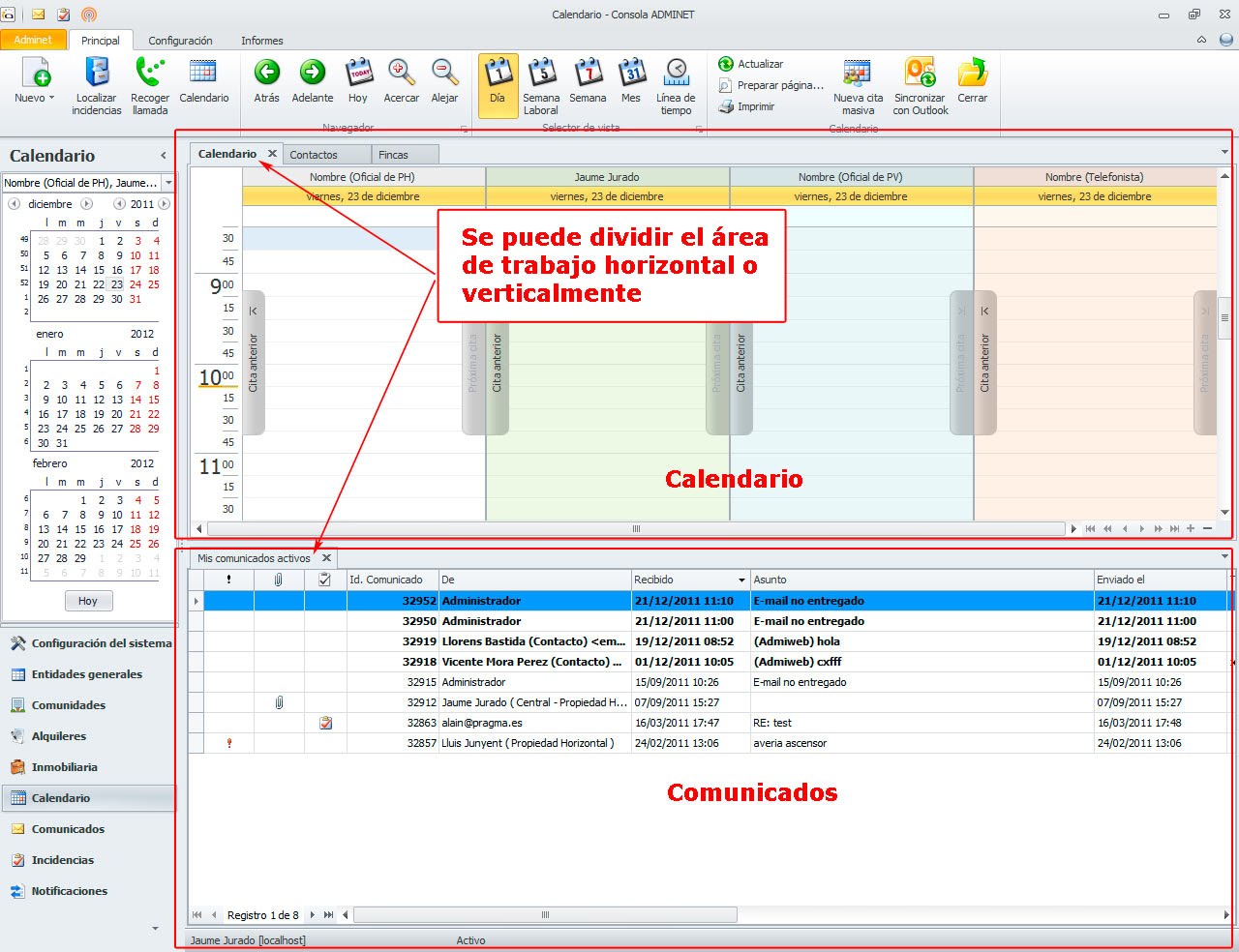Expand the calendar resource selector combo box
The height and width of the screenshot is (952, 1239).
click(168, 183)
